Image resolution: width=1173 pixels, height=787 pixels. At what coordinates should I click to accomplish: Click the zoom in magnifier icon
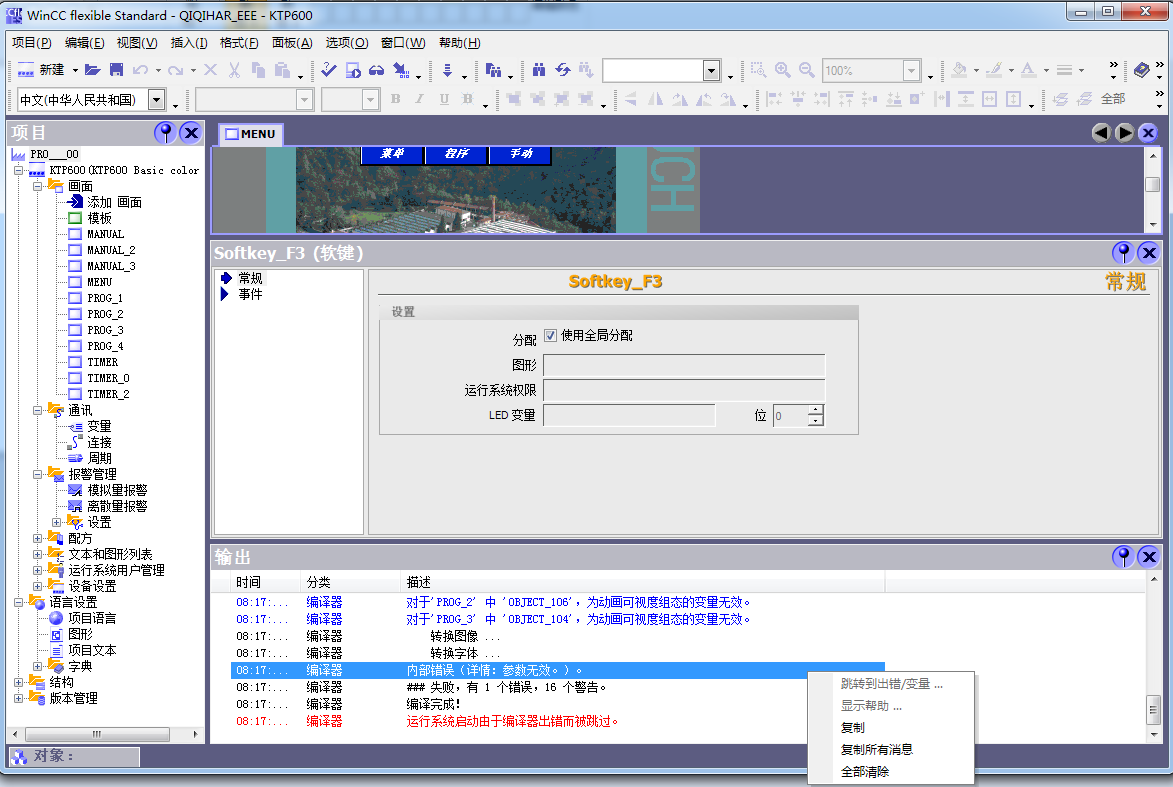pyautogui.click(x=782, y=70)
